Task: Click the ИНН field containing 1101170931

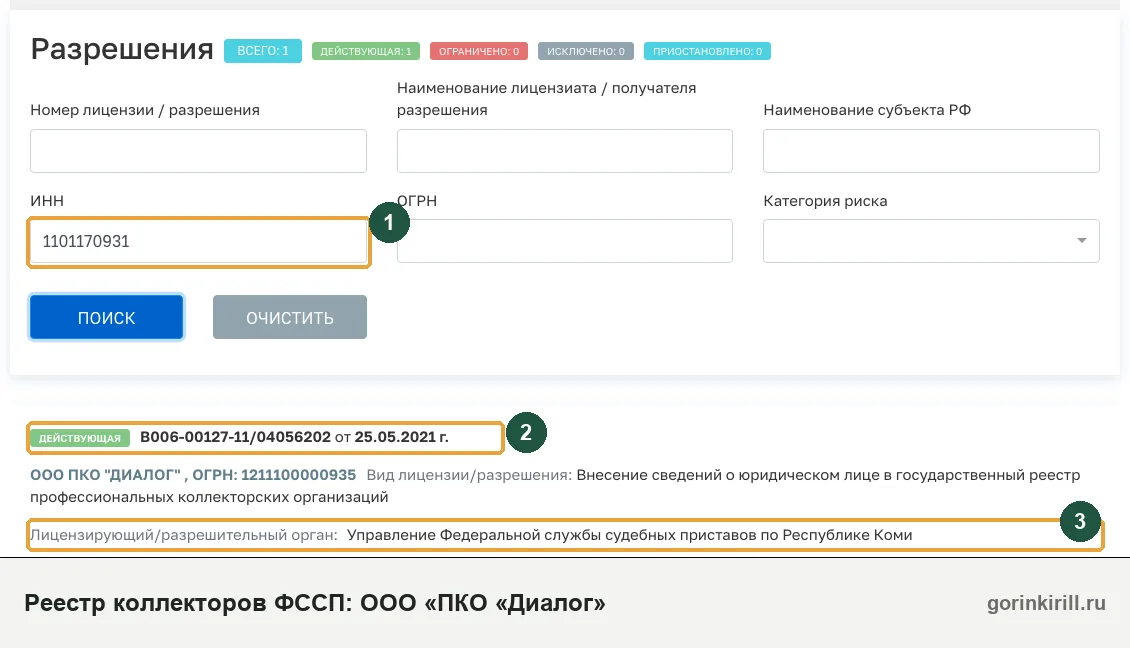Action: click(x=198, y=241)
